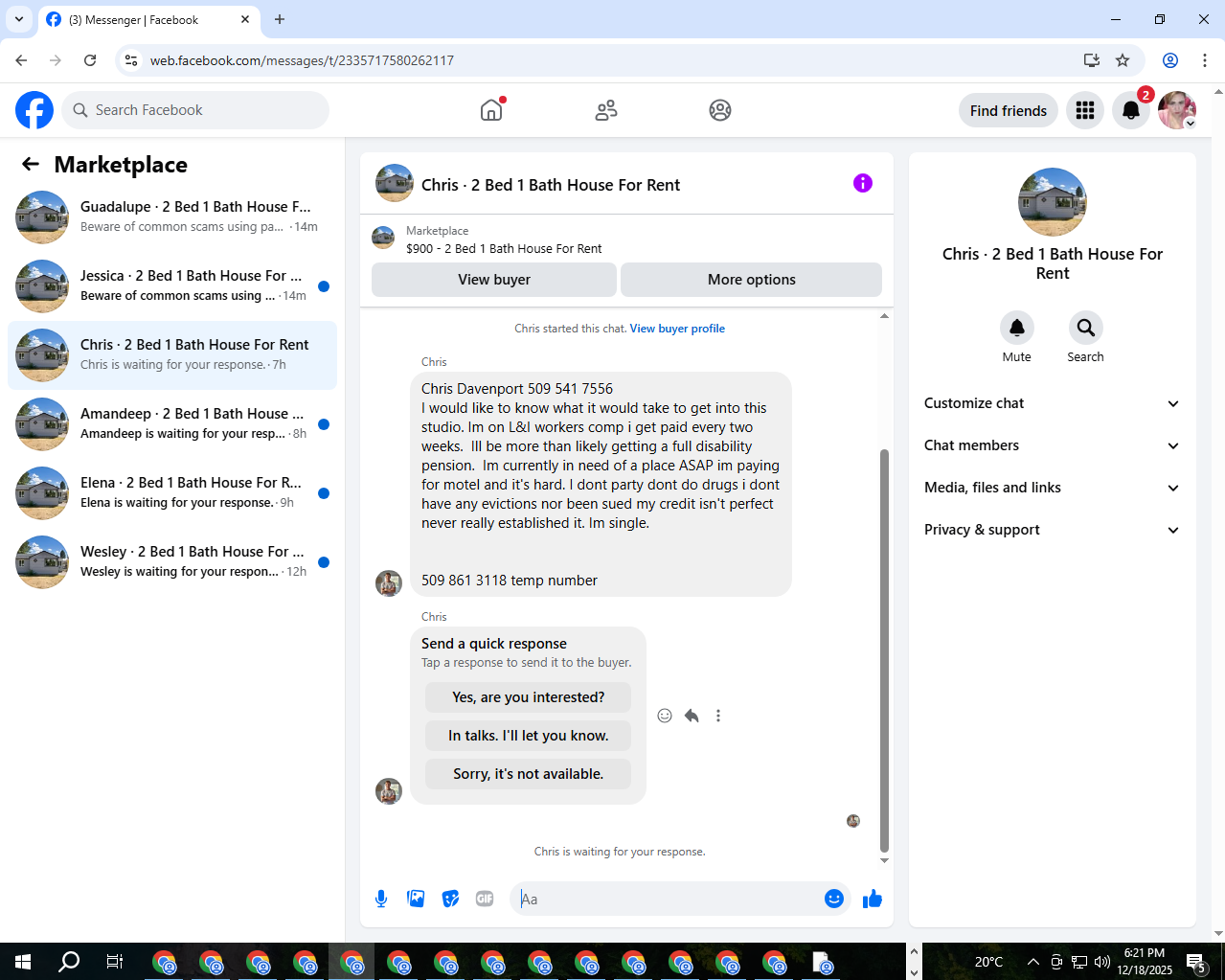
Task: Open the Jessica conversation
Action: [172, 285]
